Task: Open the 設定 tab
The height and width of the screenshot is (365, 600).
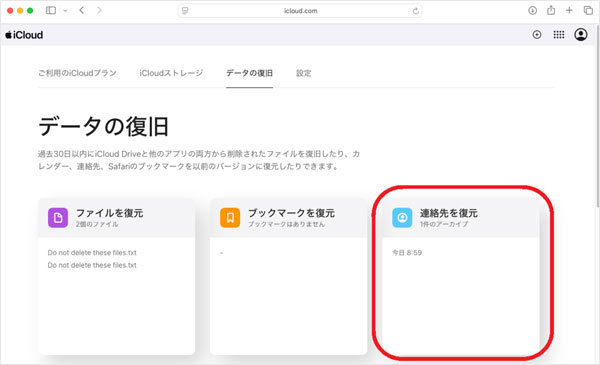Action: [303, 73]
